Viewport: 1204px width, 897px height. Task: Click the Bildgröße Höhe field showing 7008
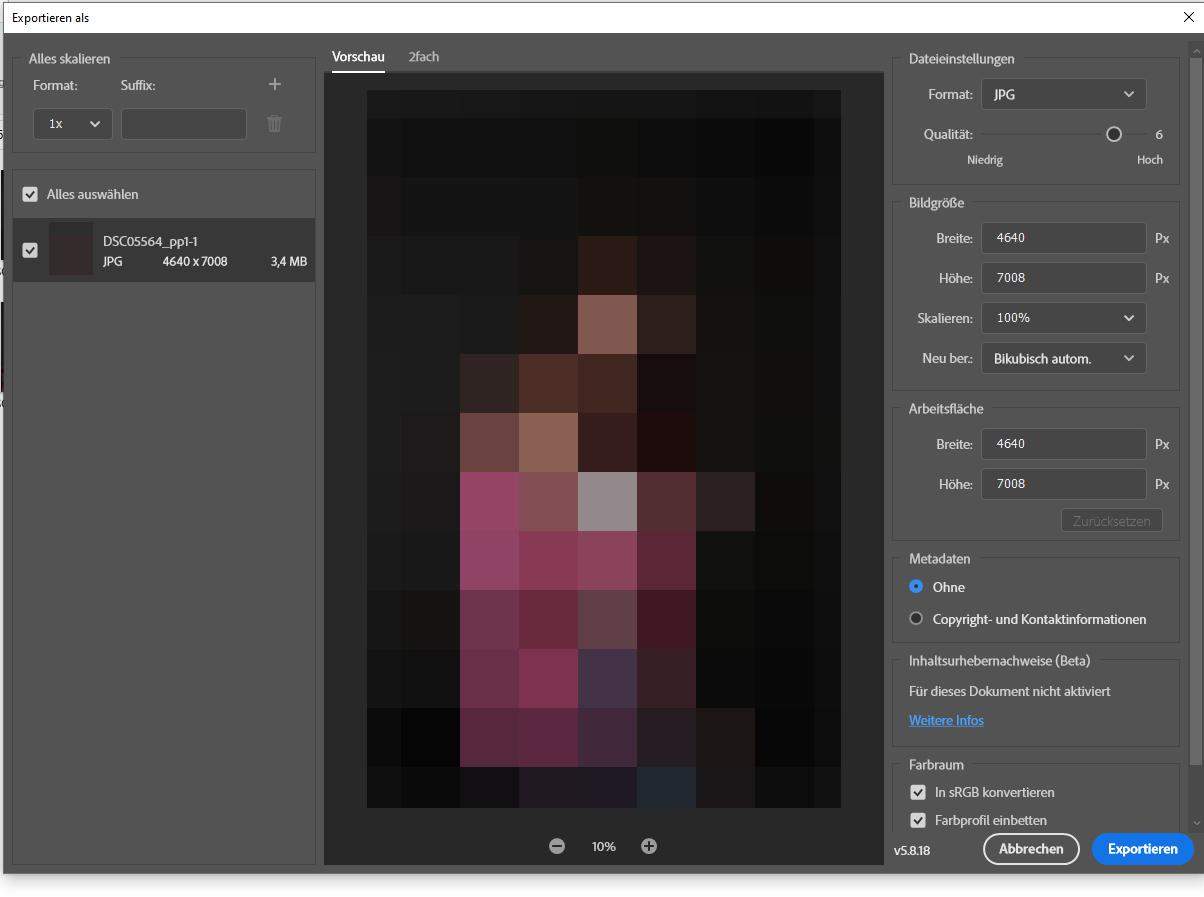click(x=1064, y=278)
